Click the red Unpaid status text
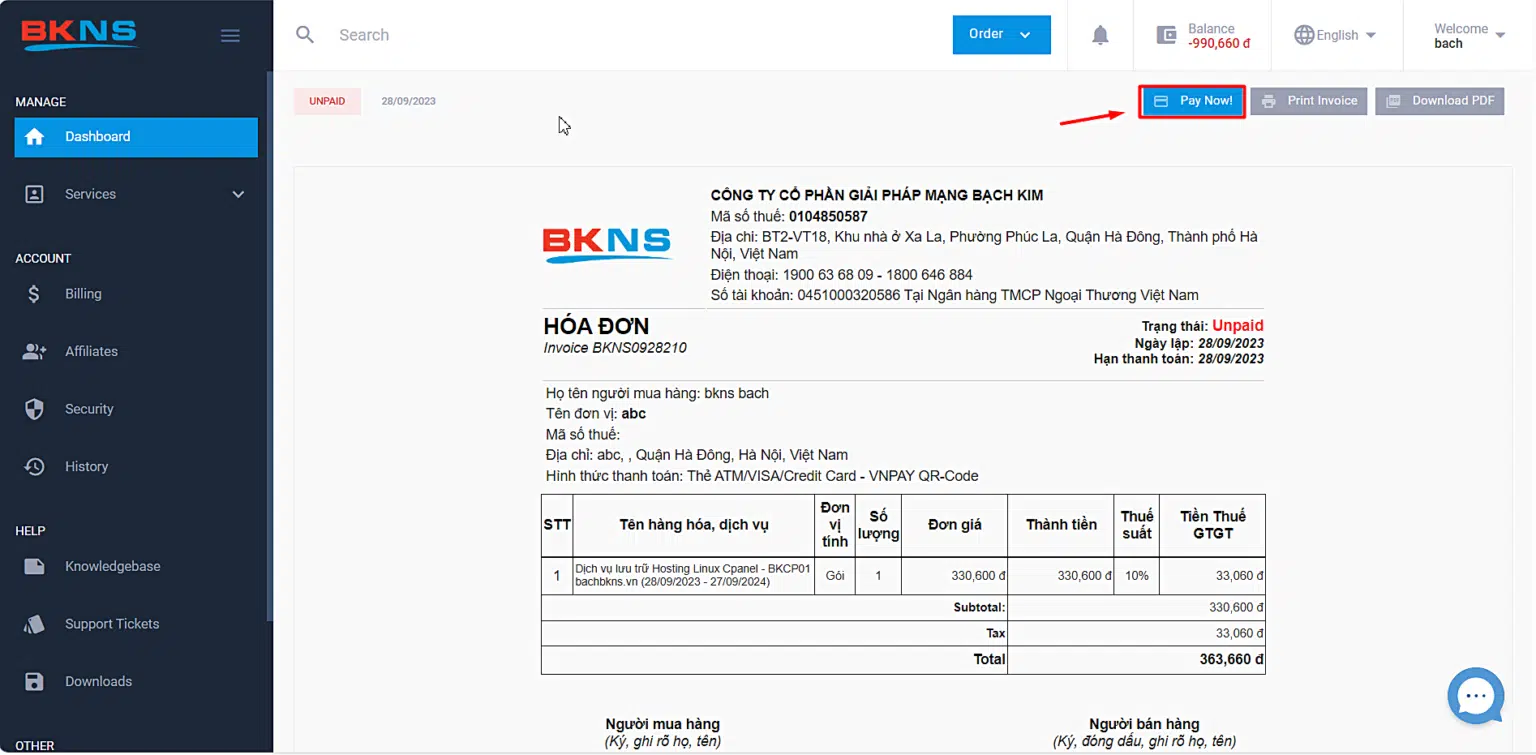1536x755 pixels. click(1238, 326)
